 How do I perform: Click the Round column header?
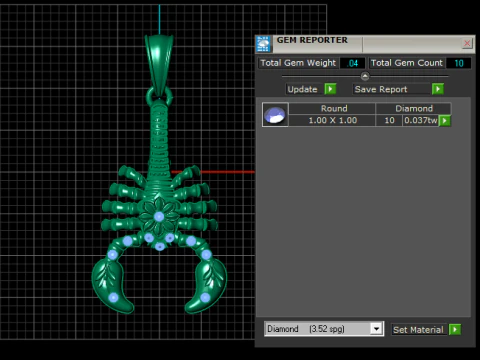(334, 108)
